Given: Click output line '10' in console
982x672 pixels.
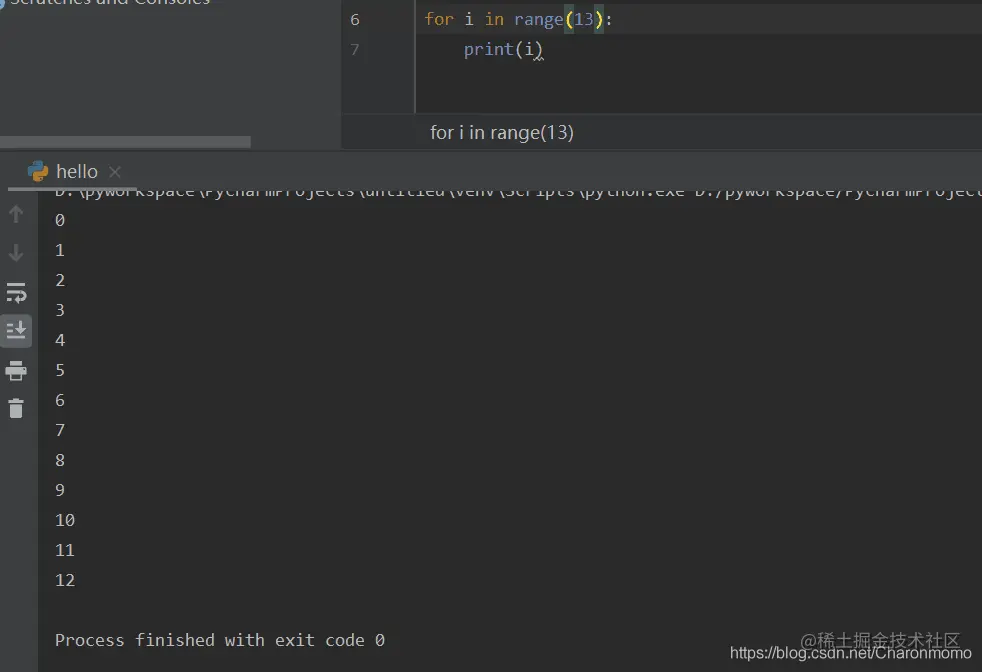Looking at the screenshot, I should (x=65, y=520).
